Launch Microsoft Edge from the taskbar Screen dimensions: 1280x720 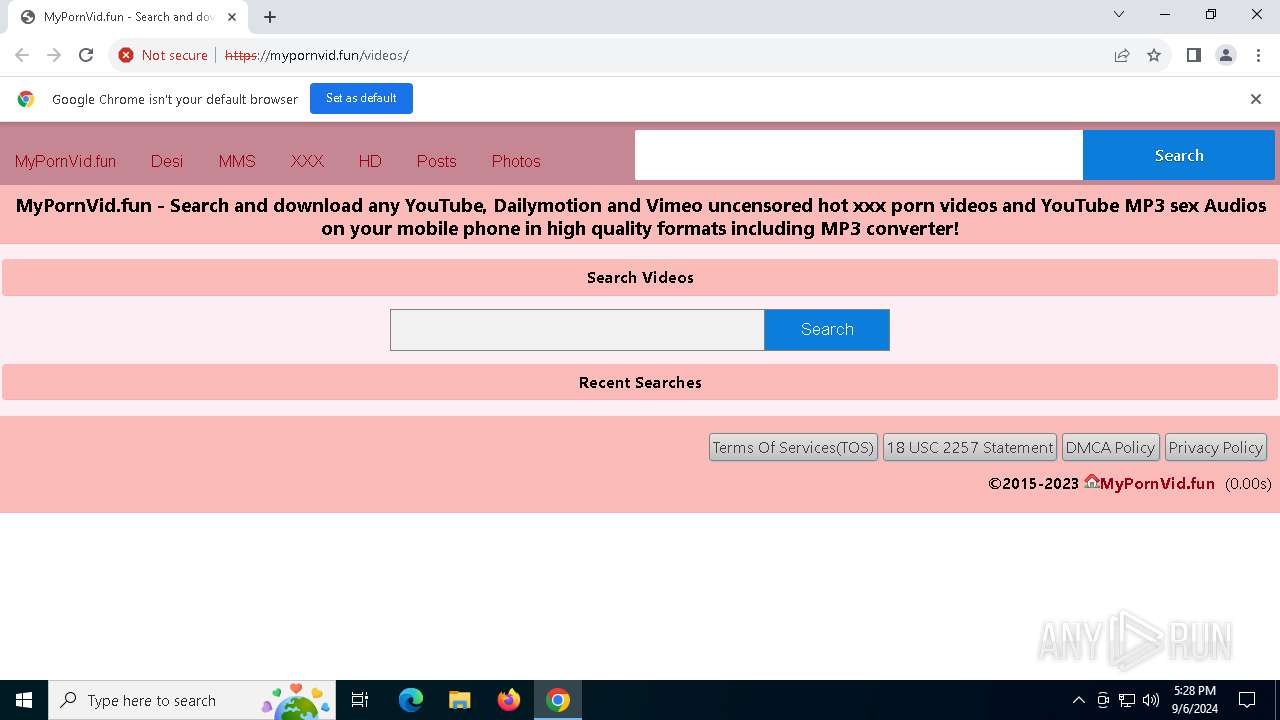click(411, 700)
